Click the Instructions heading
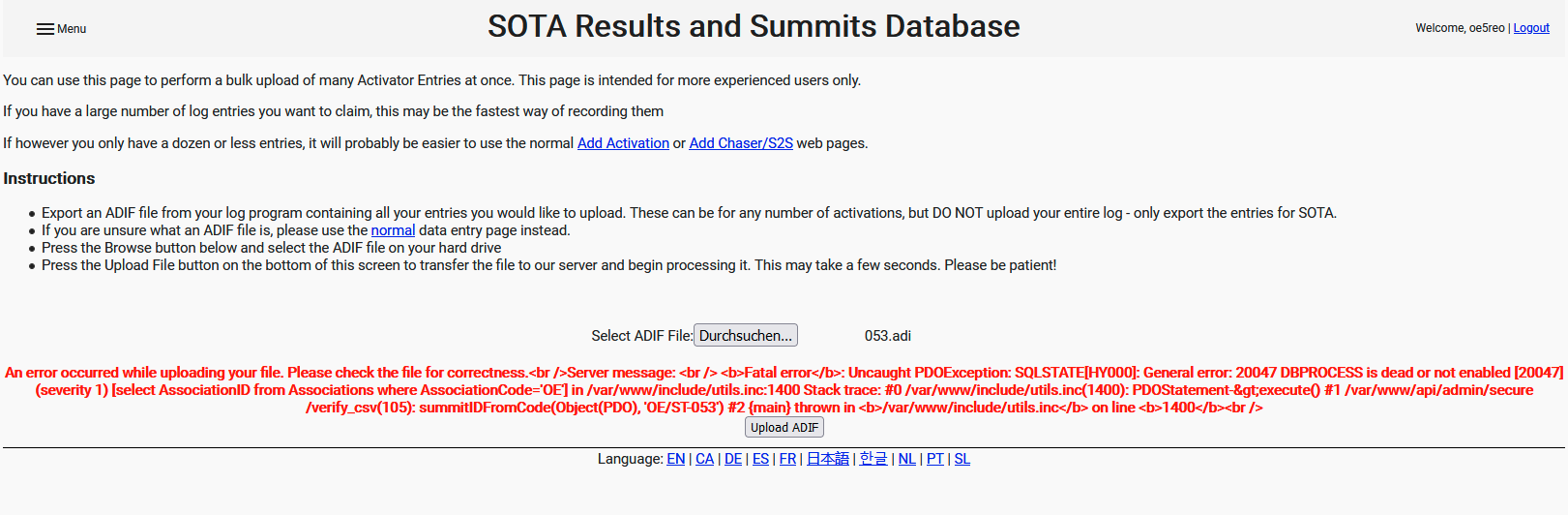The width and height of the screenshot is (1568, 515). tap(49, 178)
